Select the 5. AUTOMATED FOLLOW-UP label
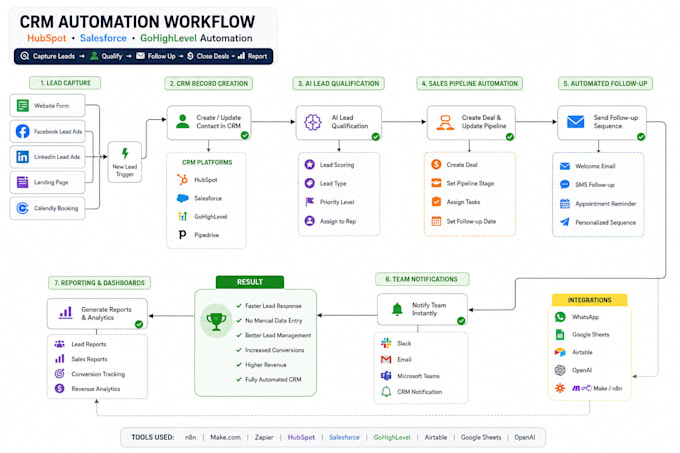This screenshot has width=680, height=453. click(605, 83)
